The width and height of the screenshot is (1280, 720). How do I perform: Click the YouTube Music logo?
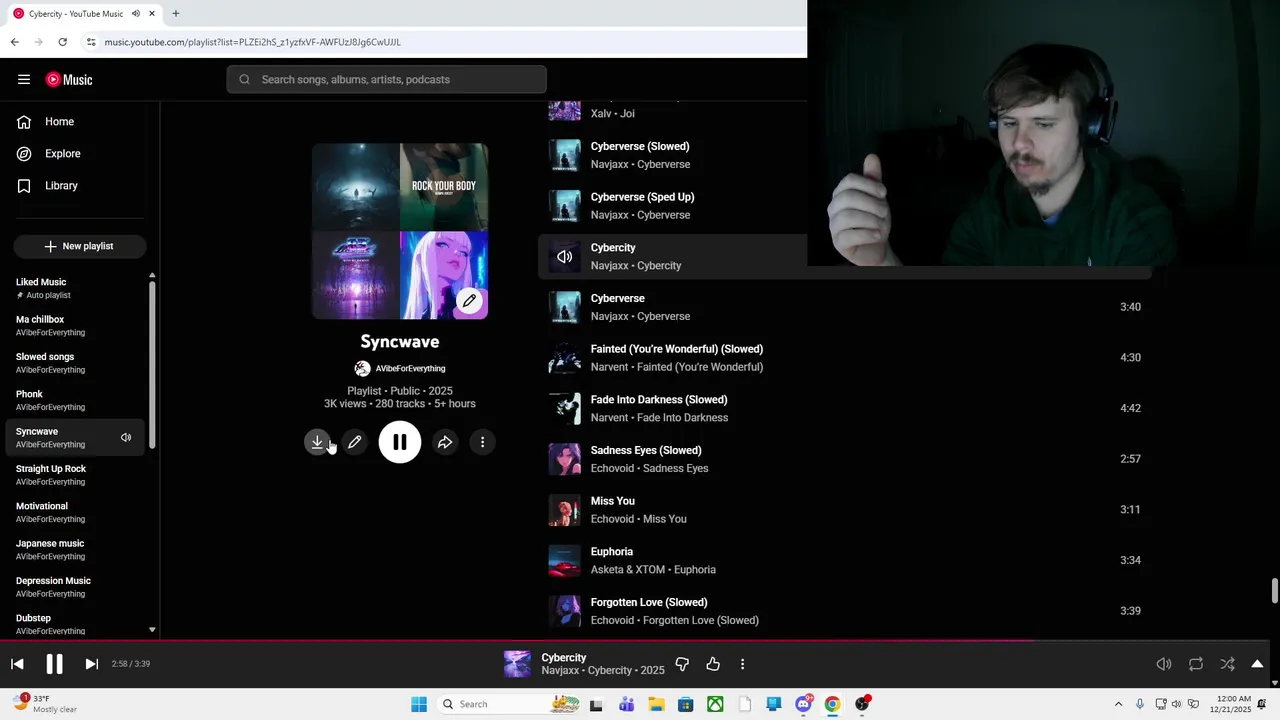coord(69,80)
